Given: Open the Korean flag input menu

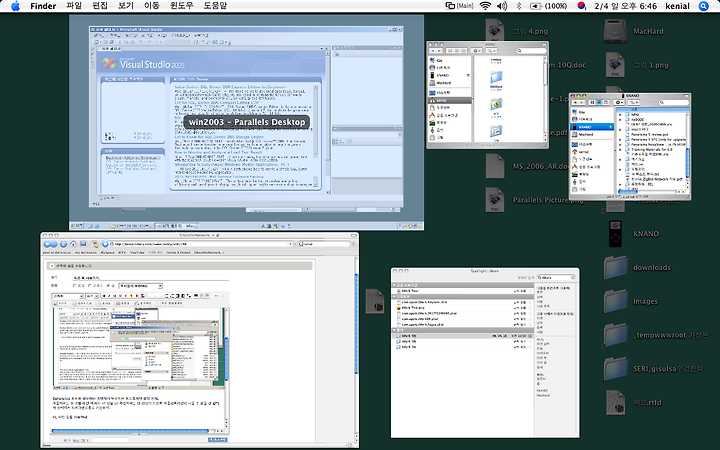Looking at the screenshot, I should pos(581,6).
